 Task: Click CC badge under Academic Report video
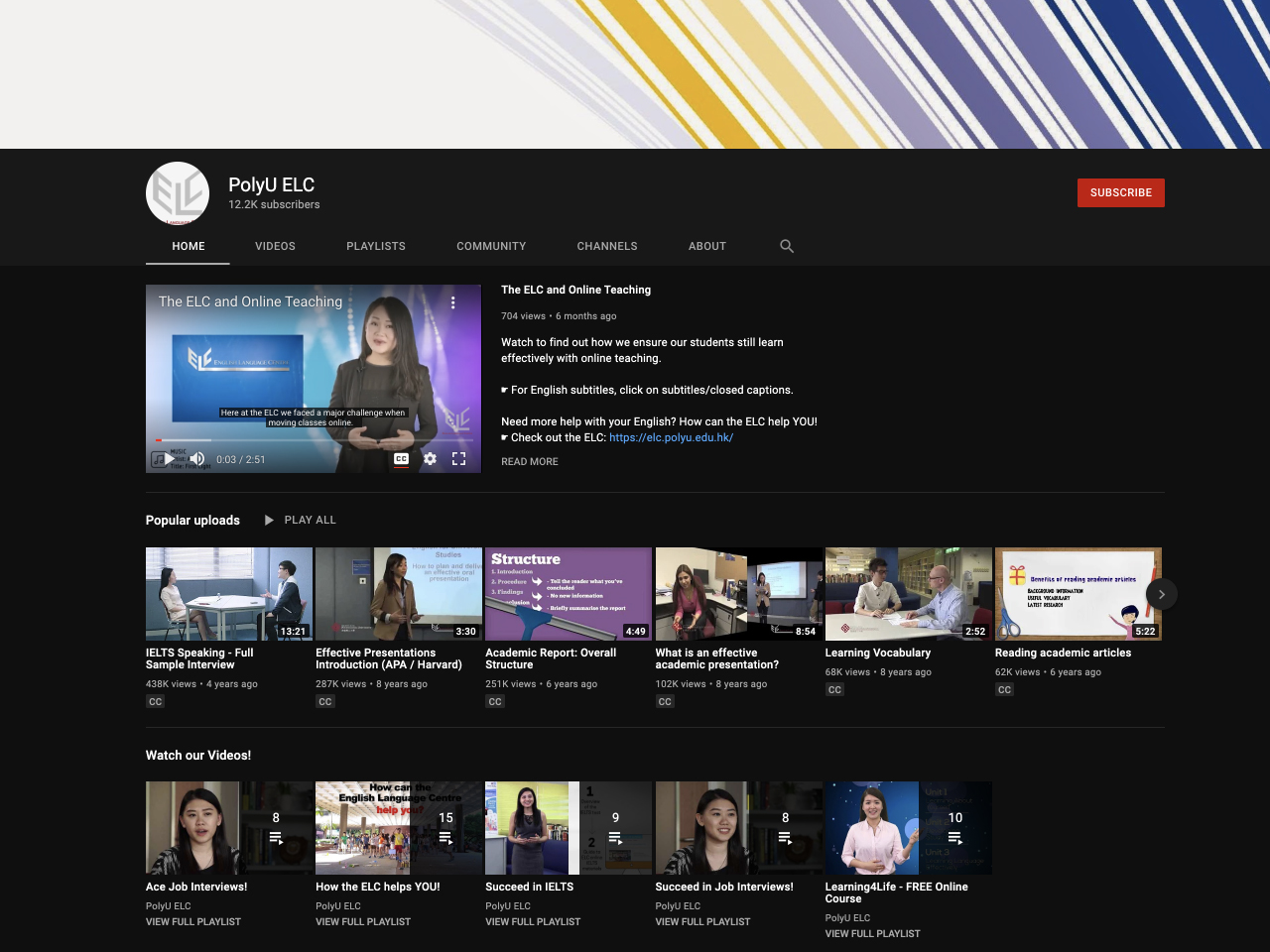point(495,701)
